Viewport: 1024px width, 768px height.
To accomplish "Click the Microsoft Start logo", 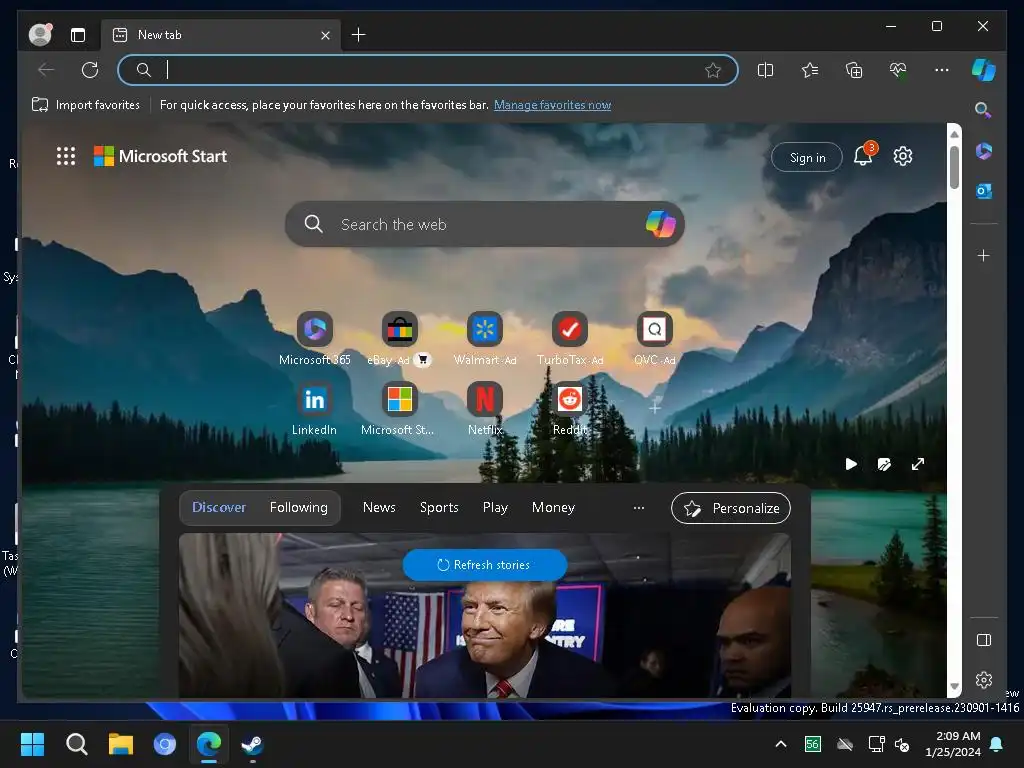I will (161, 156).
